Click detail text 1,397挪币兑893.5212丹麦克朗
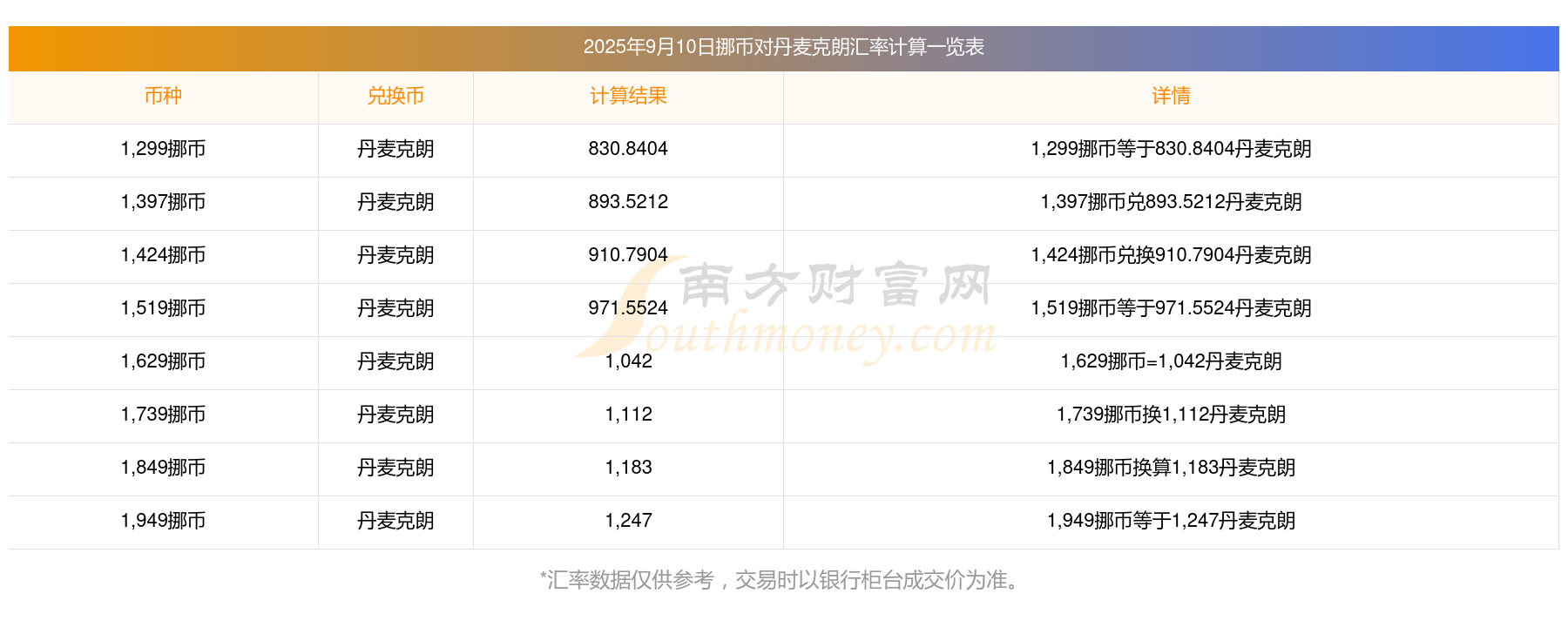 1171,202
